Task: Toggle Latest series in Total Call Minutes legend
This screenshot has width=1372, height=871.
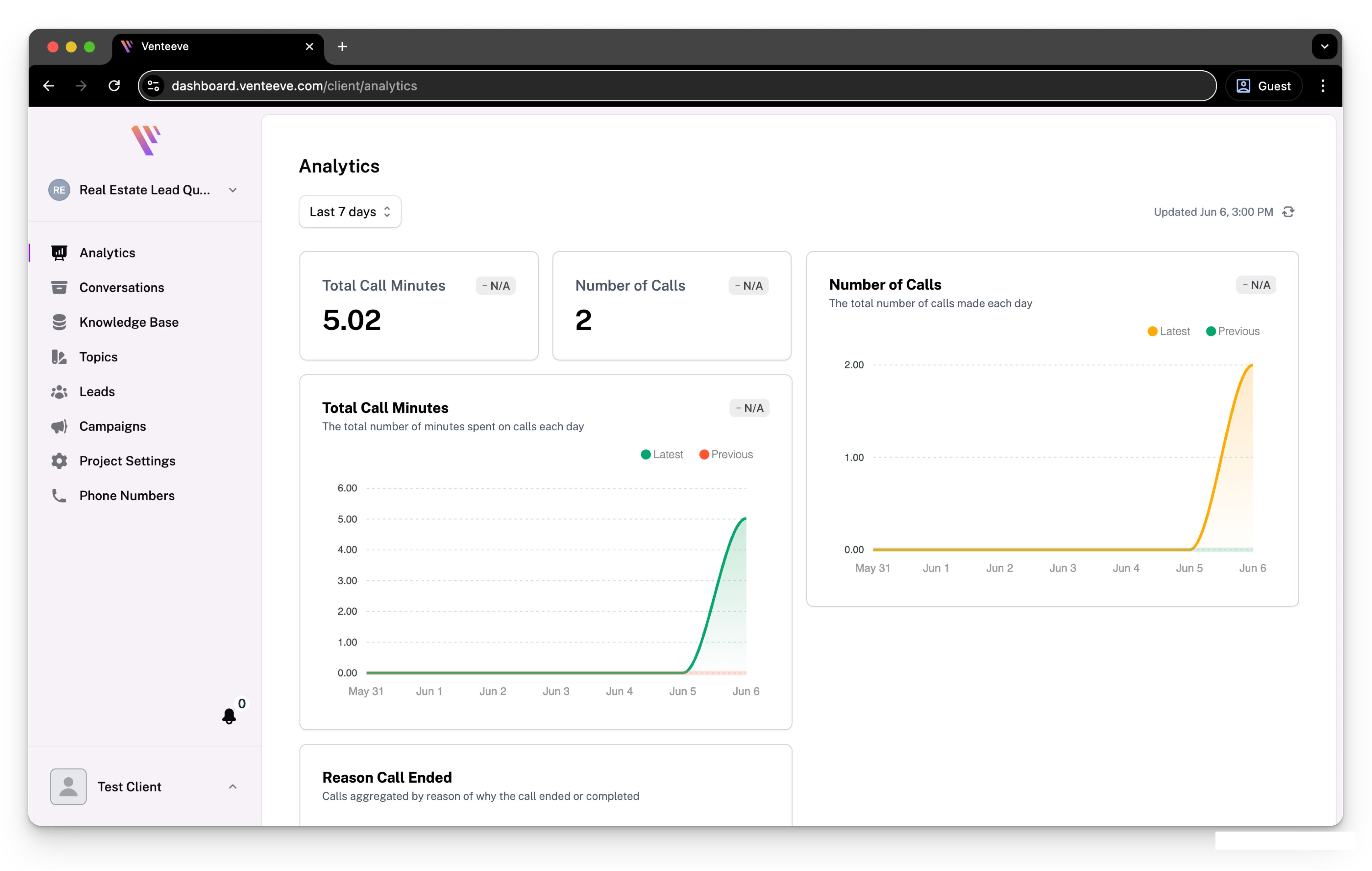Action: click(x=662, y=454)
